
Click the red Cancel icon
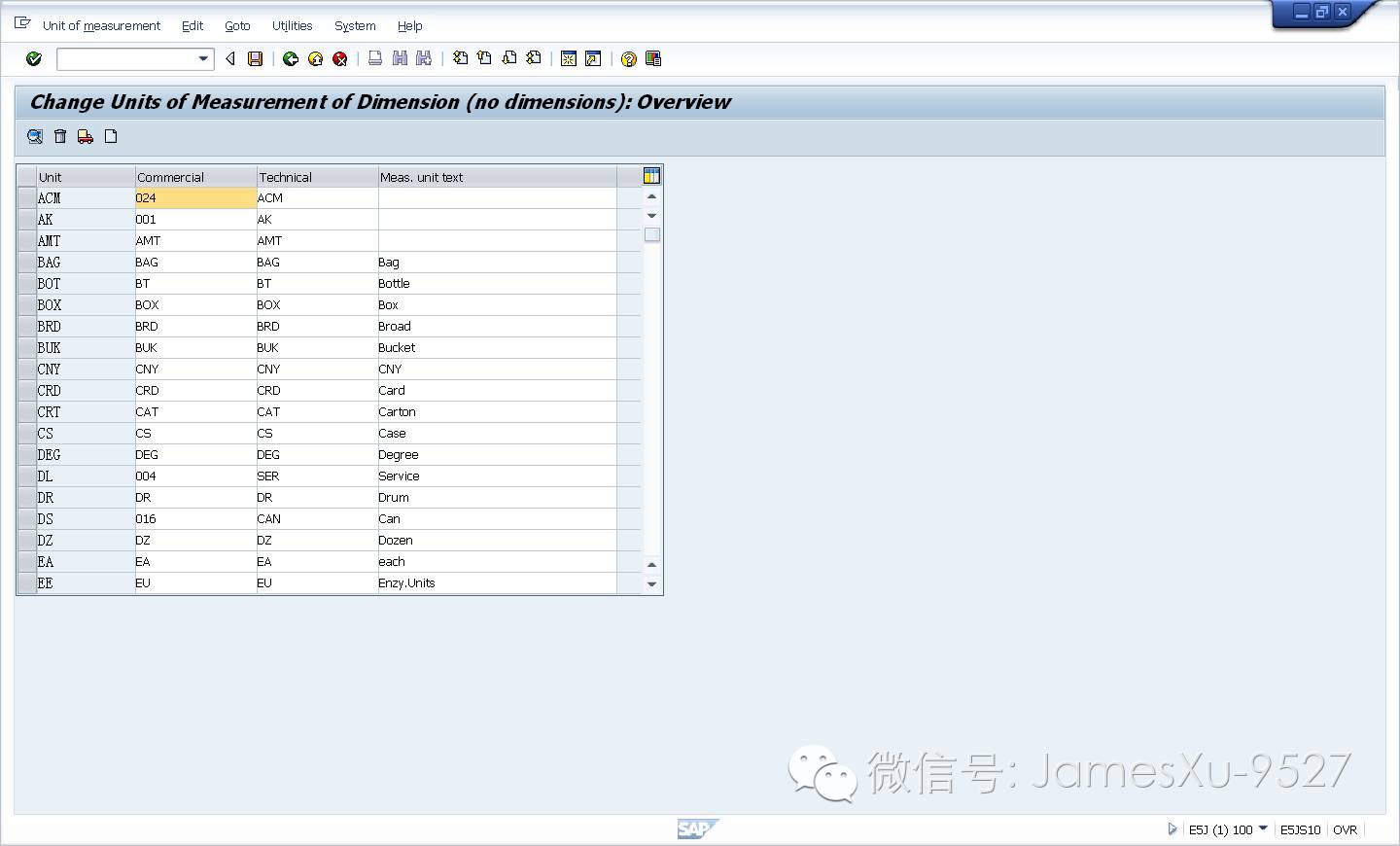click(x=340, y=59)
